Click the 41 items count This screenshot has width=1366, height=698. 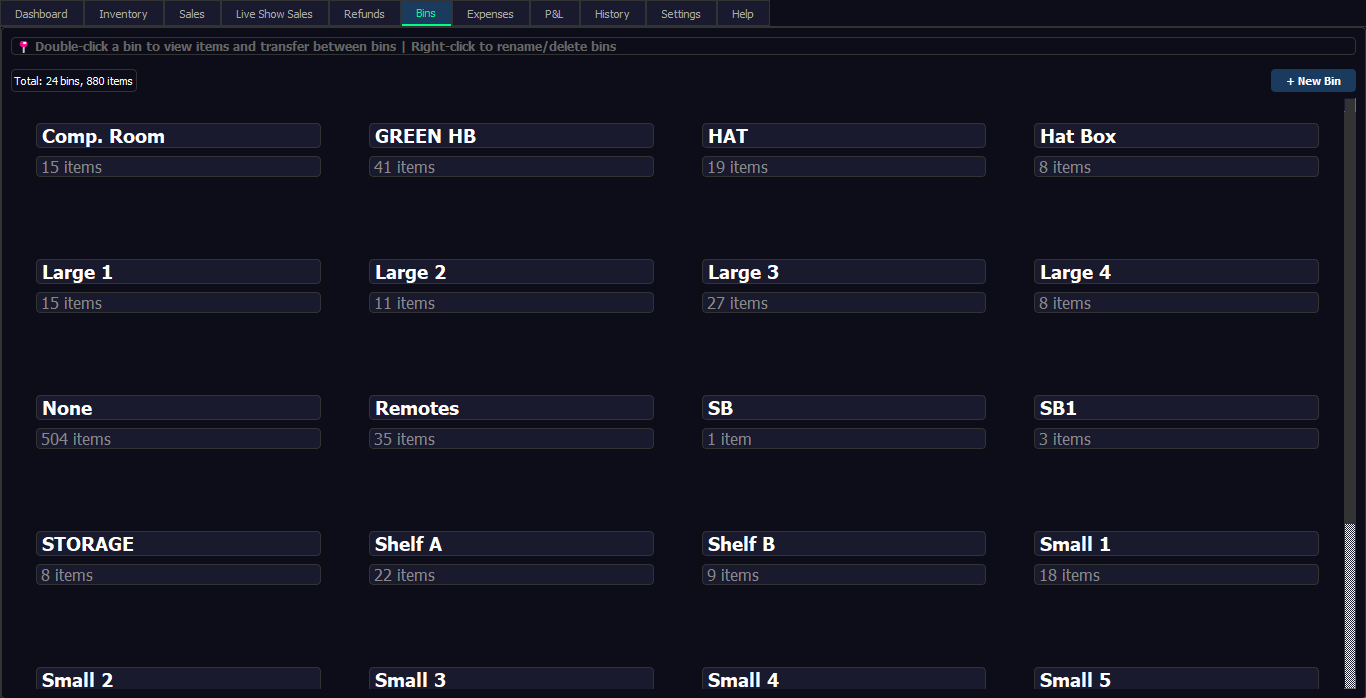(x=511, y=167)
